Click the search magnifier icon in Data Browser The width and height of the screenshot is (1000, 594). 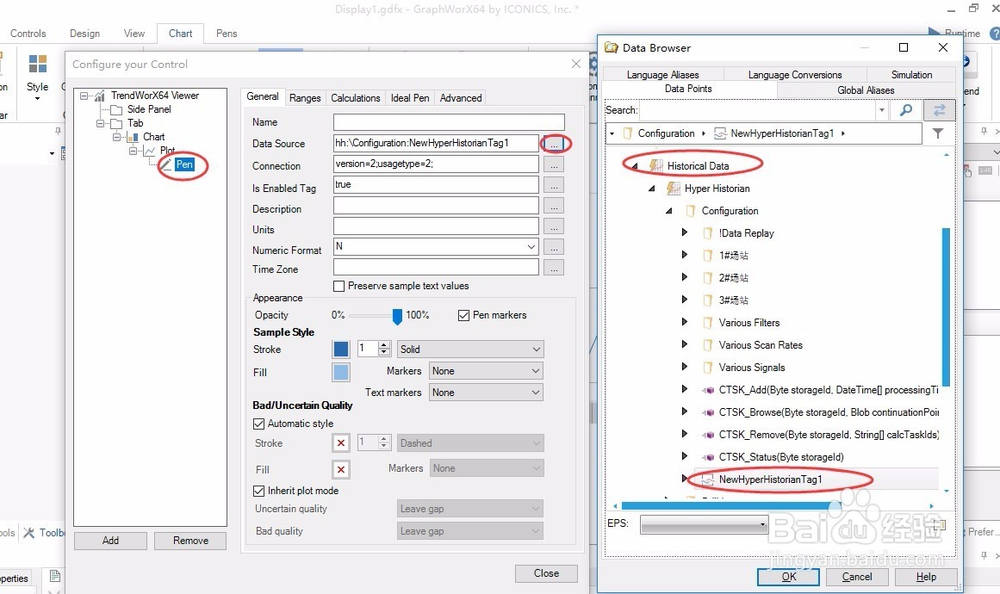click(x=906, y=110)
